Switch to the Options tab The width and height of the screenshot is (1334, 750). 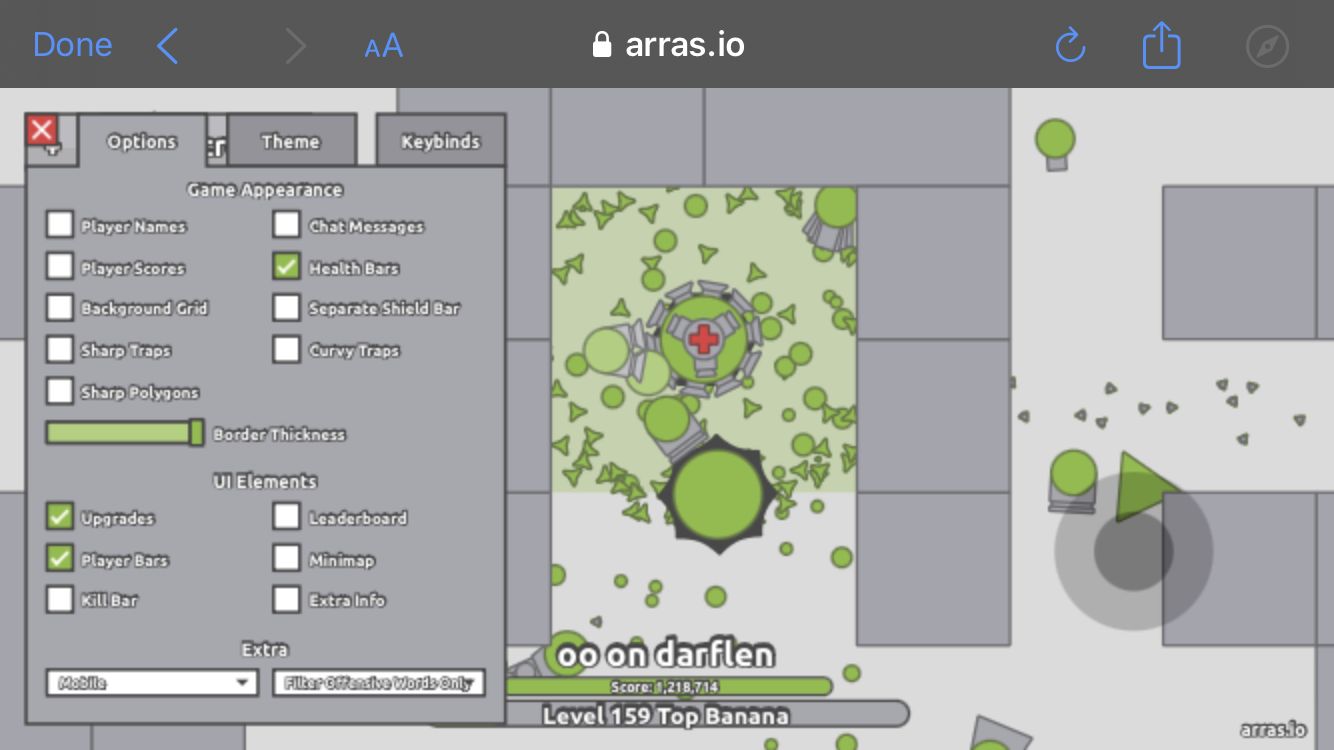coord(142,141)
